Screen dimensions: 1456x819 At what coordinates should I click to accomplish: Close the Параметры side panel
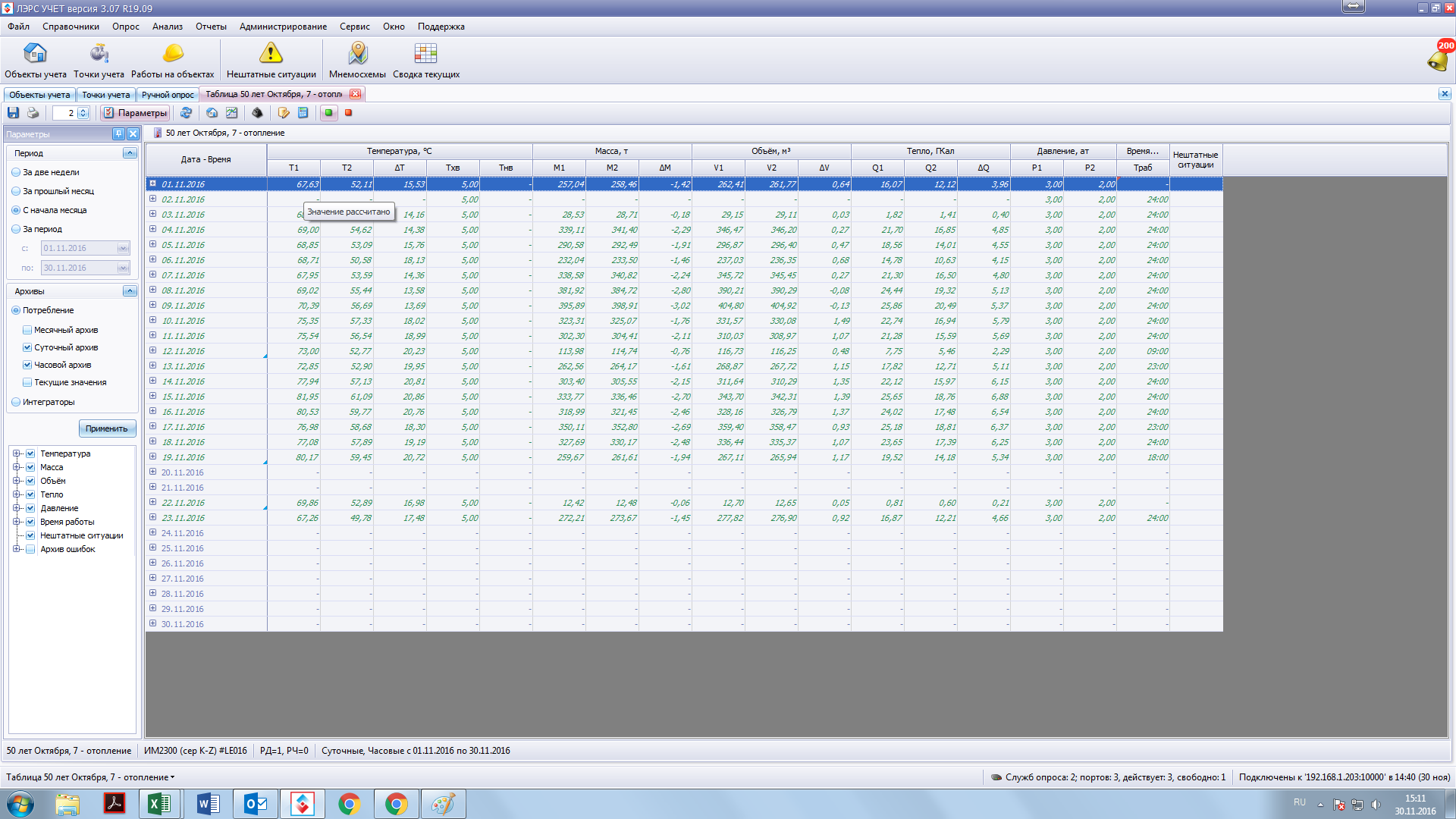click(133, 133)
